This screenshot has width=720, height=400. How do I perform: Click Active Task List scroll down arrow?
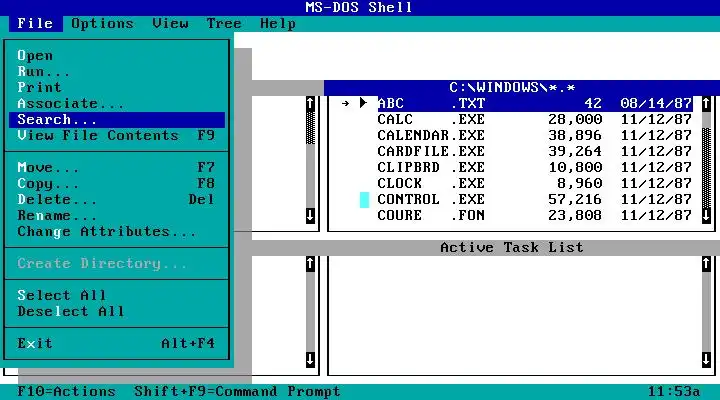706,359
